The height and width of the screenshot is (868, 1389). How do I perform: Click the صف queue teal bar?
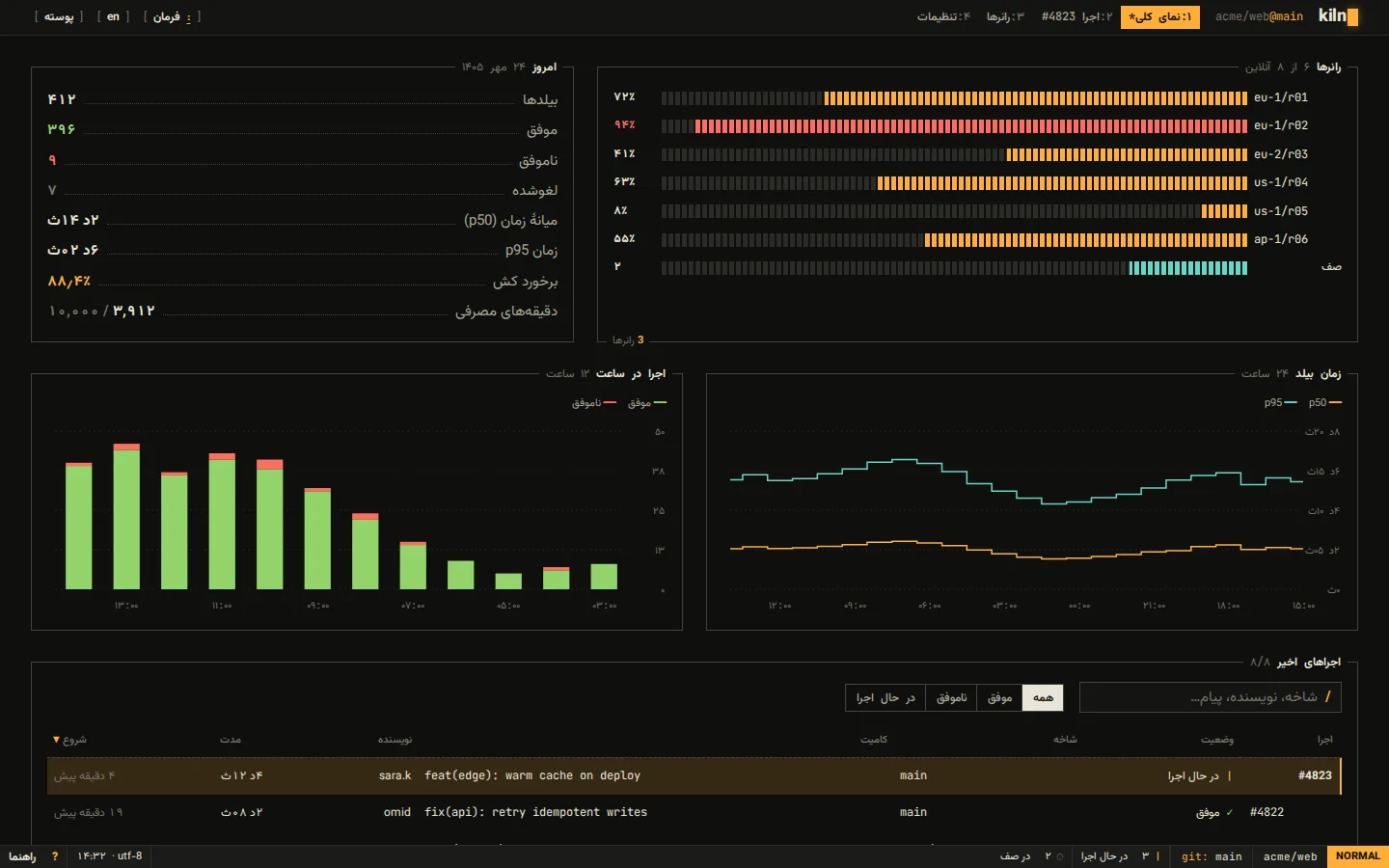(1188, 268)
